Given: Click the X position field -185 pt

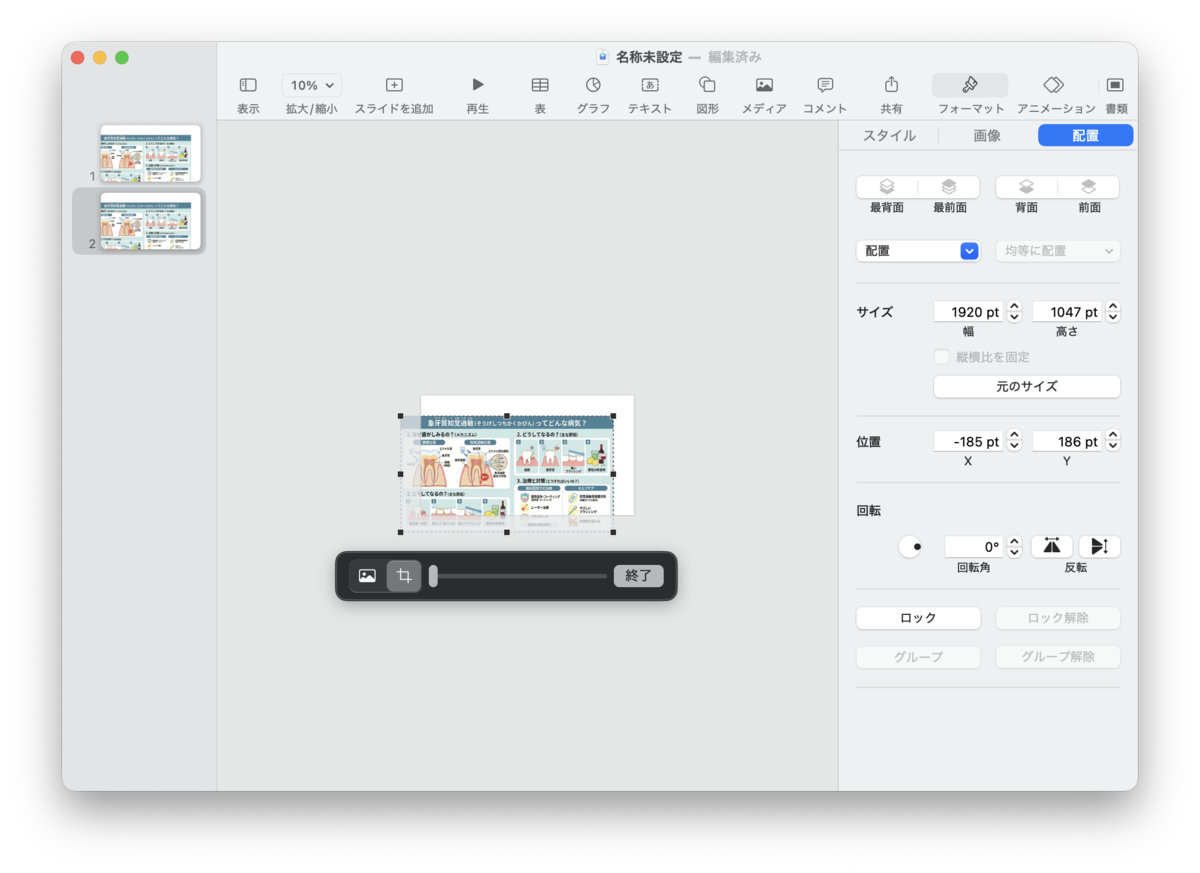Looking at the screenshot, I should (968, 441).
